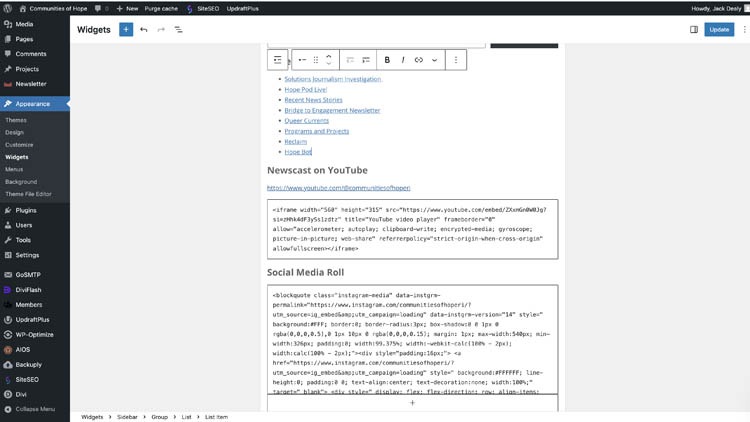Go to Themes submenu
The height and width of the screenshot is (422, 750).
(x=16, y=120)
